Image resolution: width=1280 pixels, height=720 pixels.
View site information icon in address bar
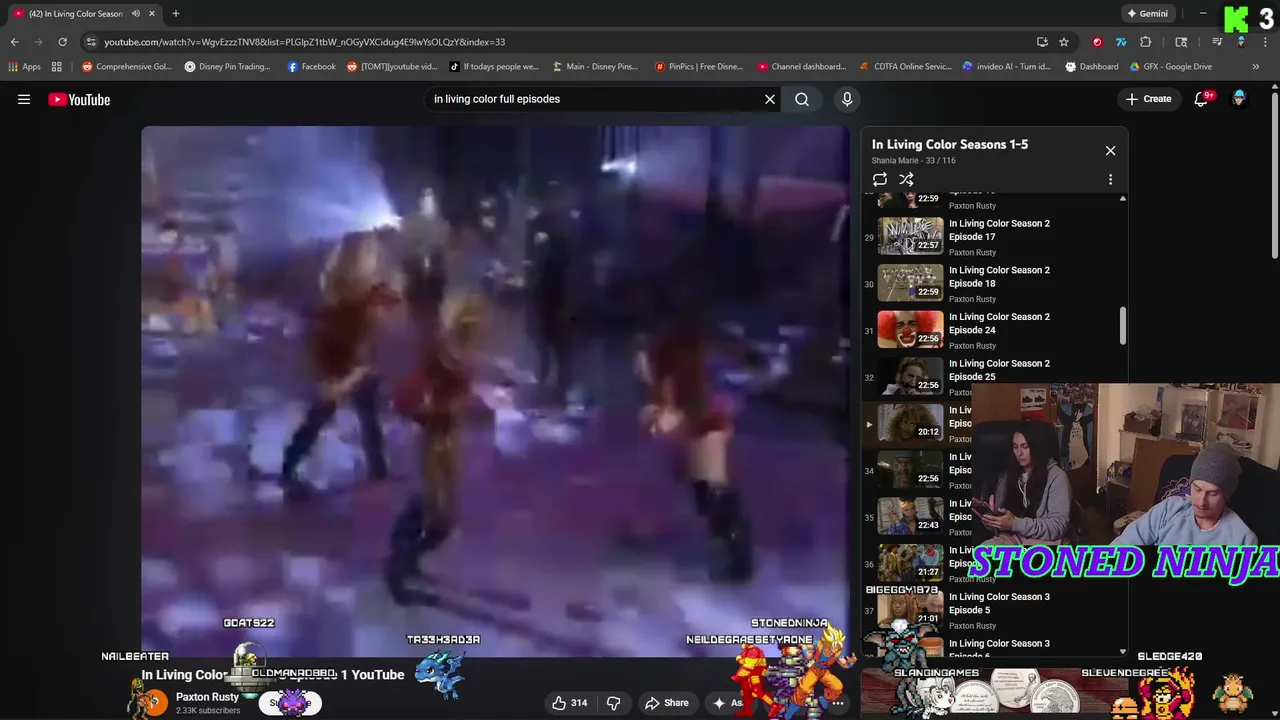coord(91,42)
